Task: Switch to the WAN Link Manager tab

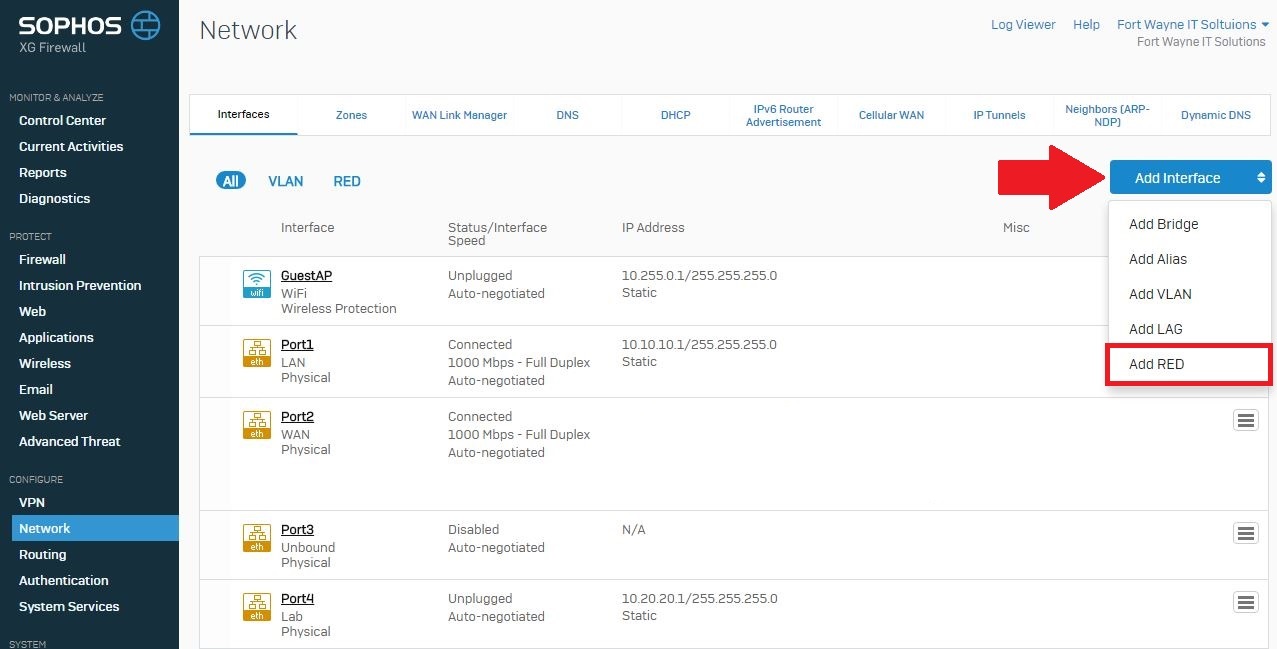Action: click(x=459, y=115)
